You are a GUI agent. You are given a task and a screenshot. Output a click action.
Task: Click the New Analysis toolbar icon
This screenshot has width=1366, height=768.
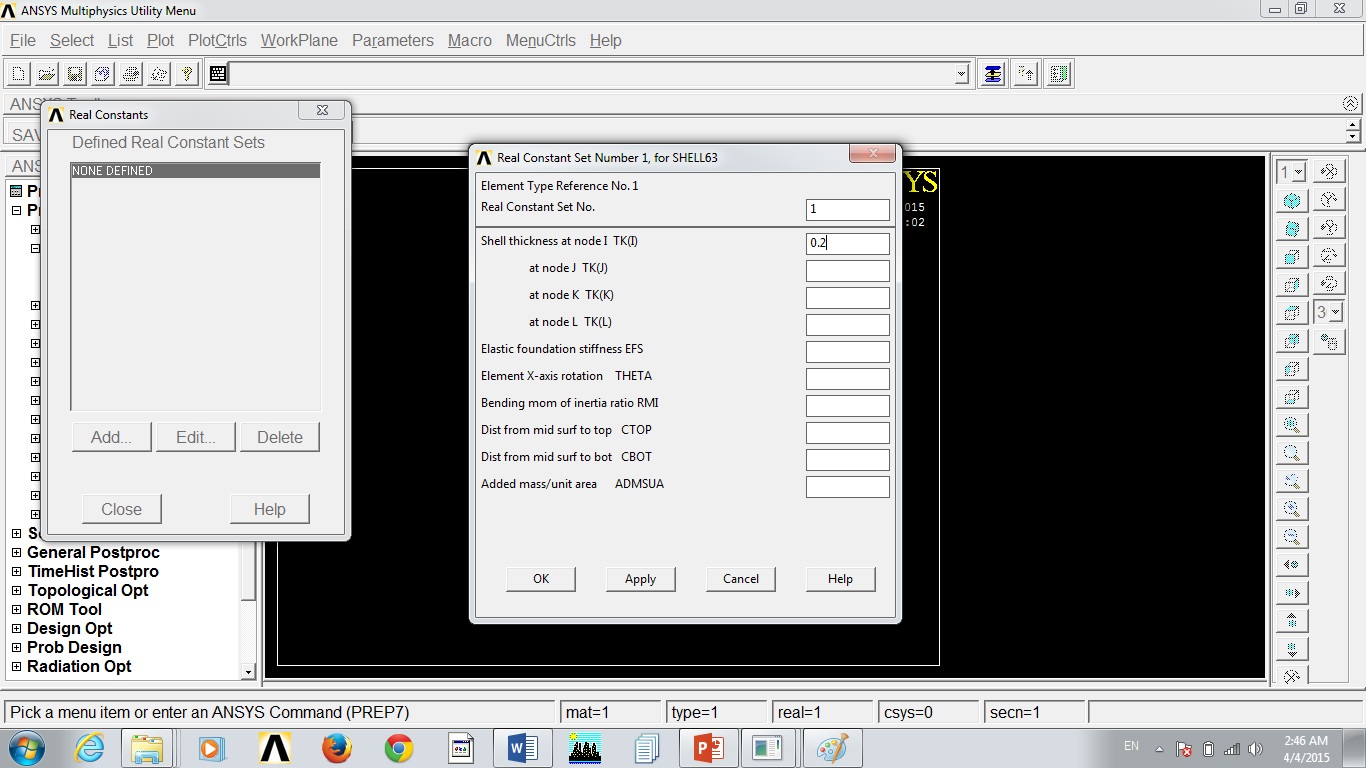coord(19,74)
